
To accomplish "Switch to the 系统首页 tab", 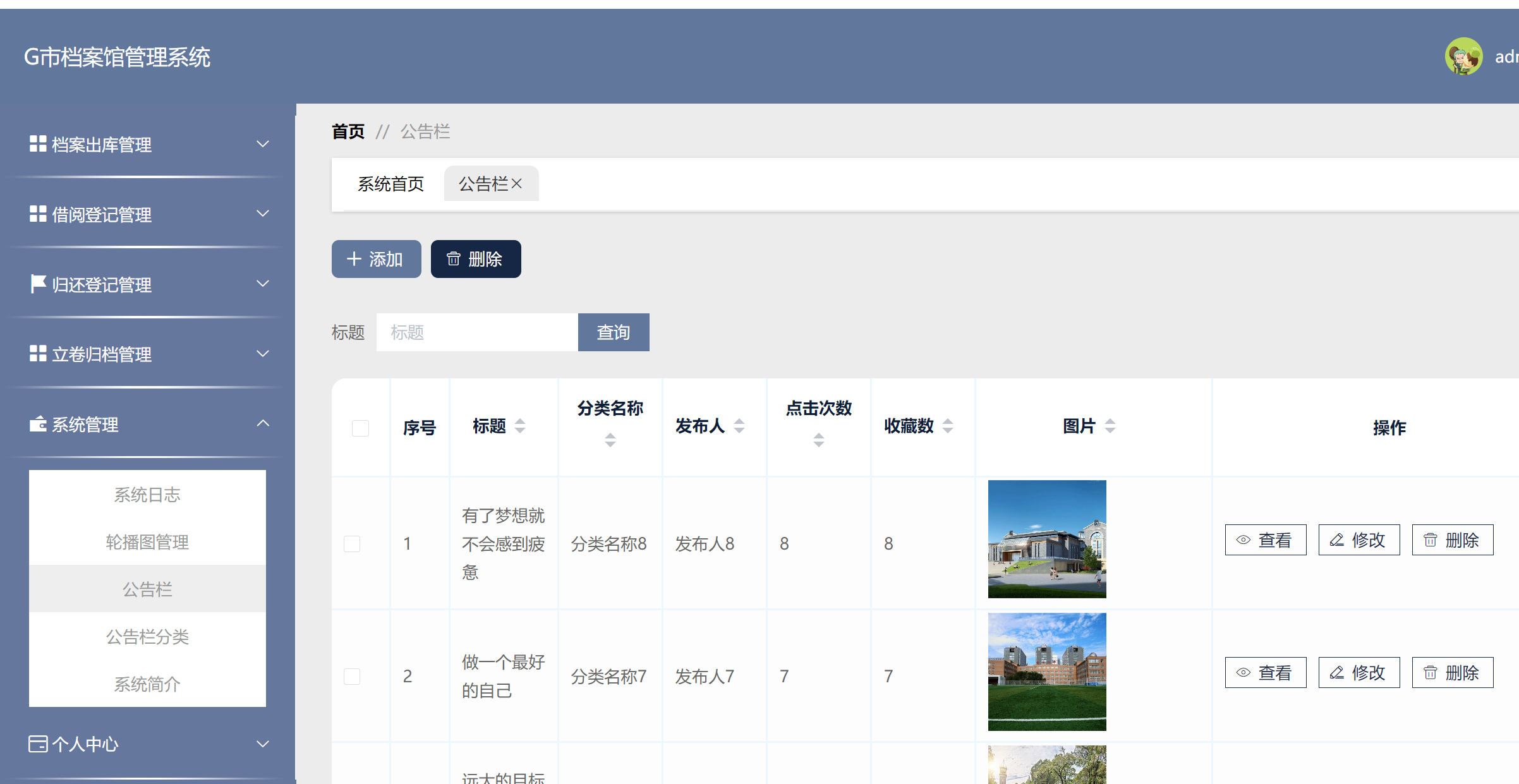I will point(390,183).
